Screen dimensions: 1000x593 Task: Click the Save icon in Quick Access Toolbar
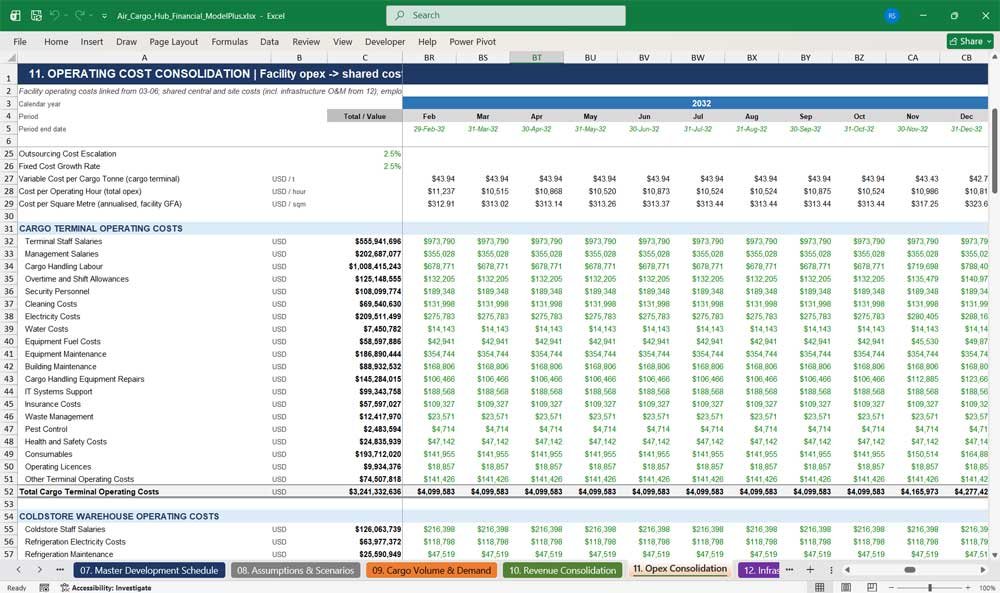coord(36,15)
